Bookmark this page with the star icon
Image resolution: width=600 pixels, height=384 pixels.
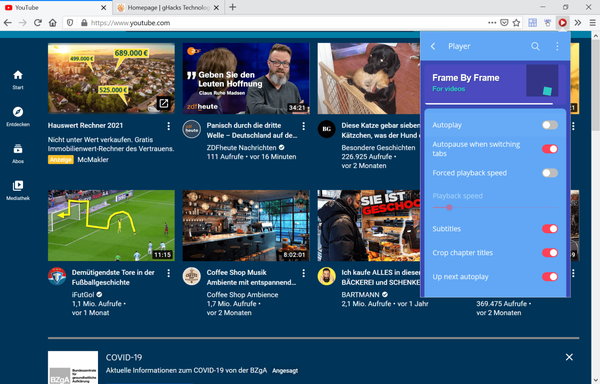(516, 23)
